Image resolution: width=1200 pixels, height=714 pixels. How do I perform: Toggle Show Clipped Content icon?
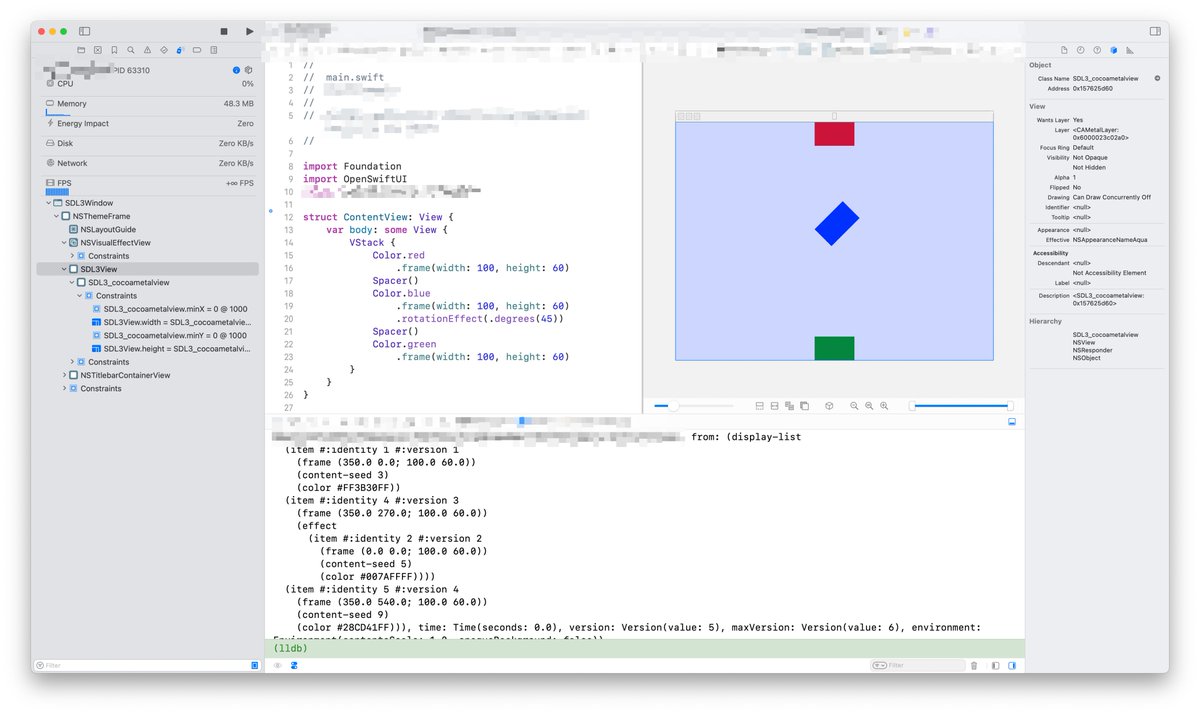click(760, 406)
